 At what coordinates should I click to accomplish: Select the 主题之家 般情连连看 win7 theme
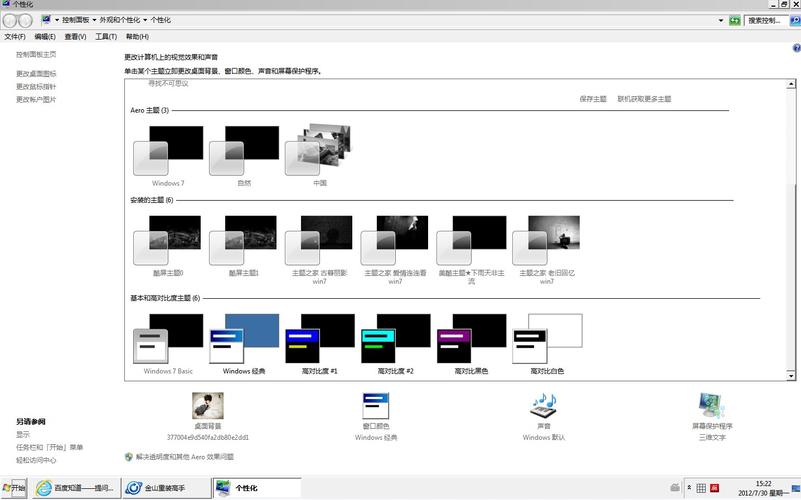(x=395, y=250)
